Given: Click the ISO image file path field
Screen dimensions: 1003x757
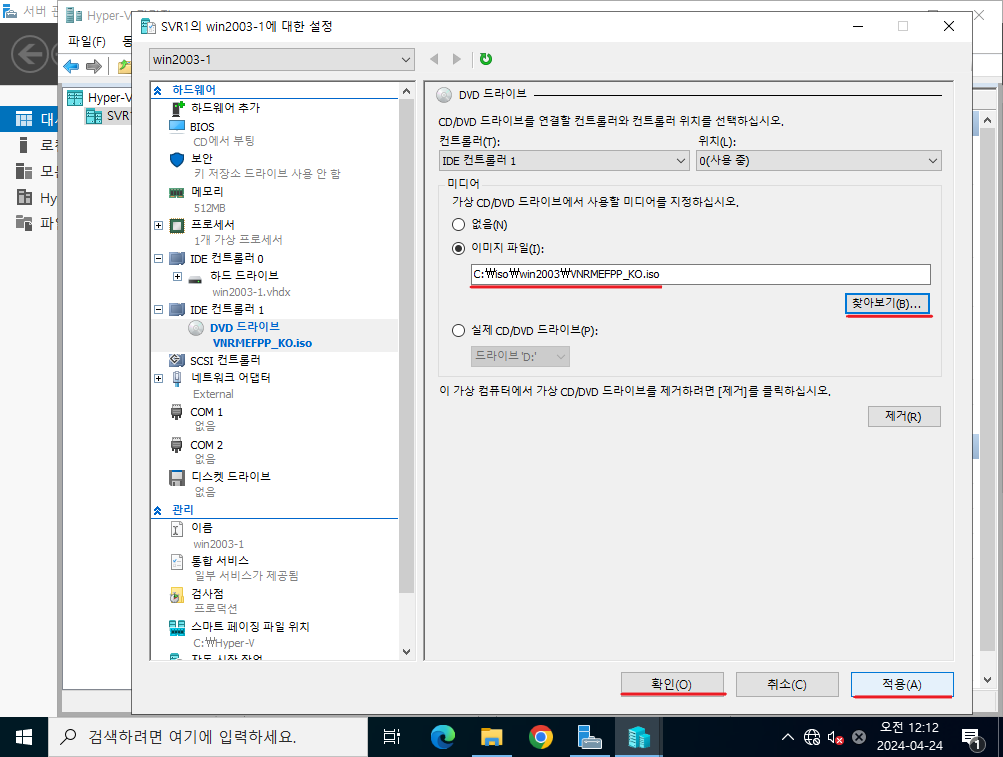Looking at the screenshot, I should point(700,275).
